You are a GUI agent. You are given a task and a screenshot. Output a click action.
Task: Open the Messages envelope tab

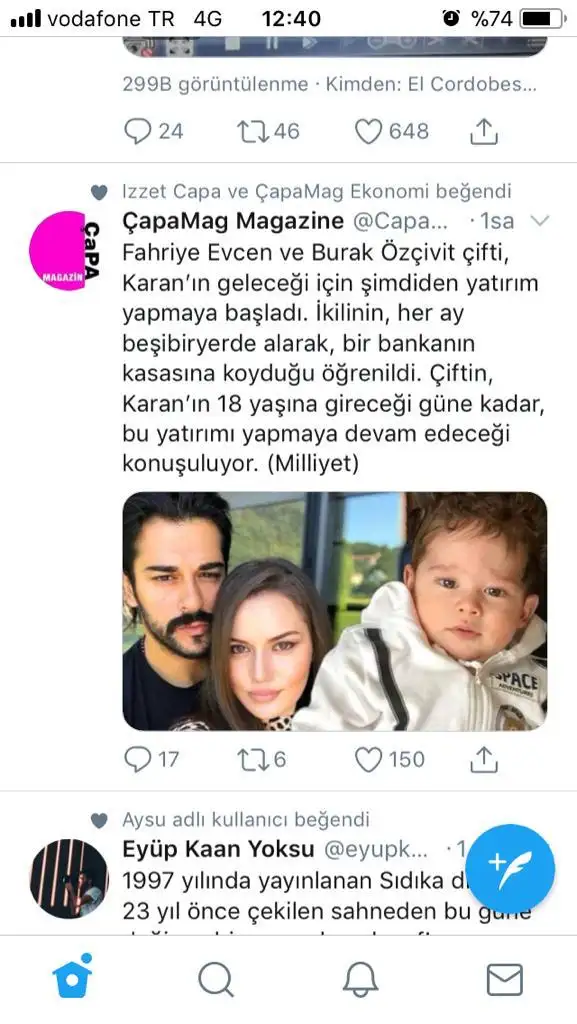[x=505, y=980]
